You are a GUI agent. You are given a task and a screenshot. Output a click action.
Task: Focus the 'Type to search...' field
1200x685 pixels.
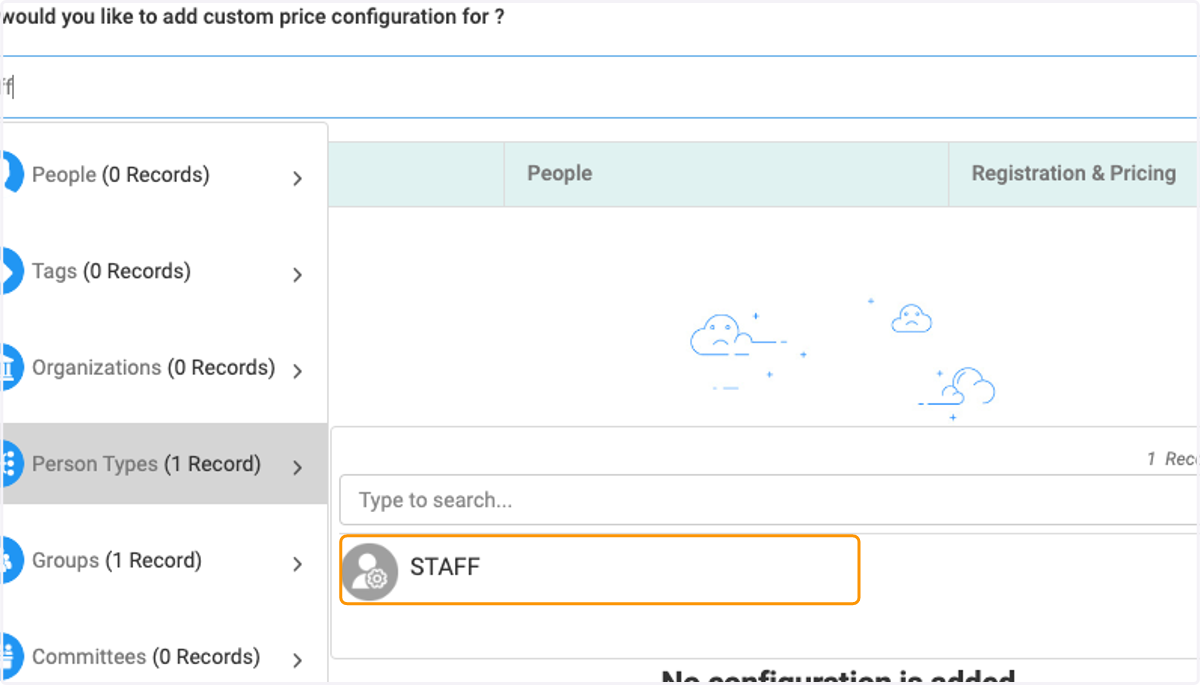(x=768, y=500)
